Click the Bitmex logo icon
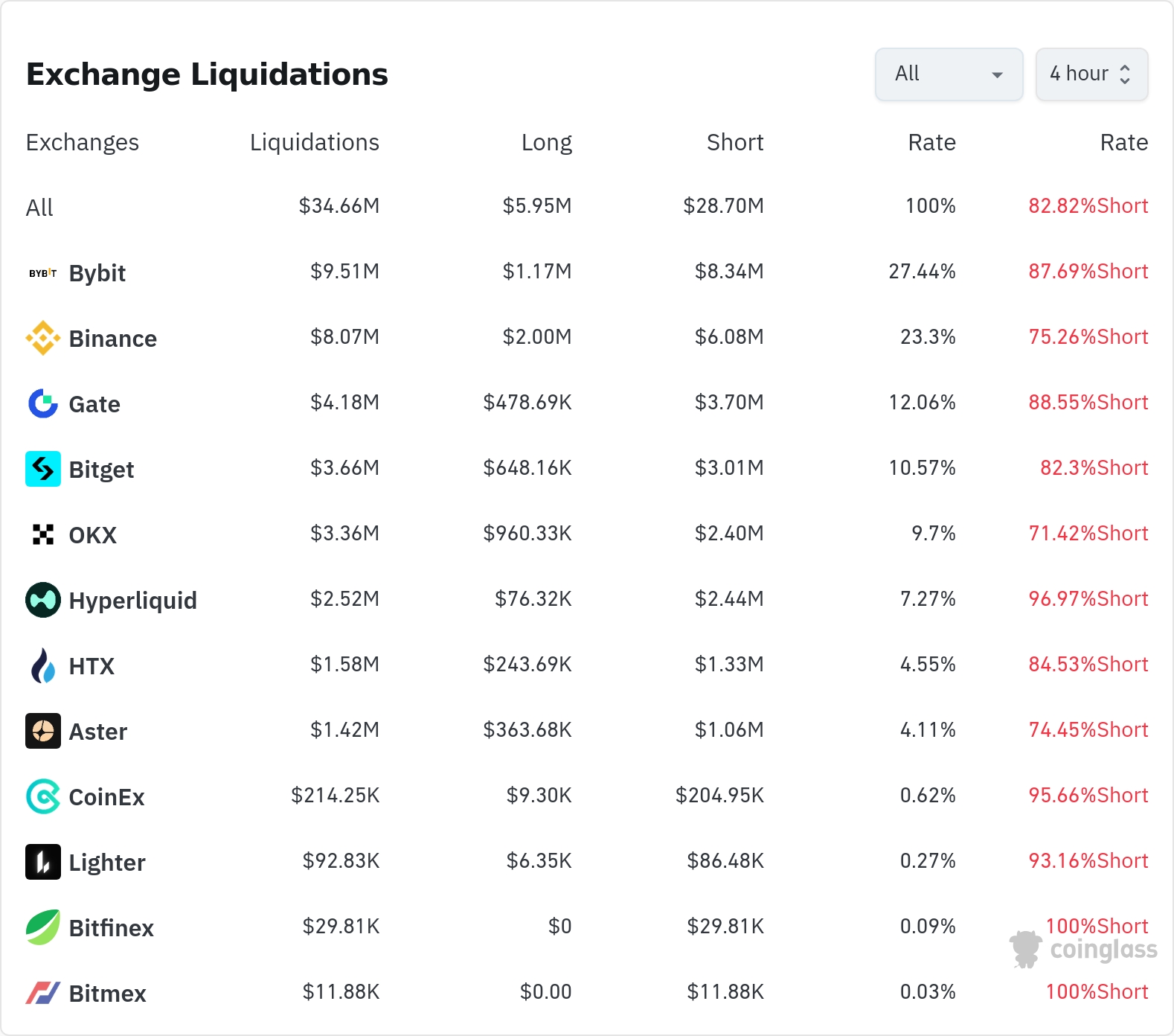Viewport: 1174px width, 1036px height. click(x=43, y=993)
